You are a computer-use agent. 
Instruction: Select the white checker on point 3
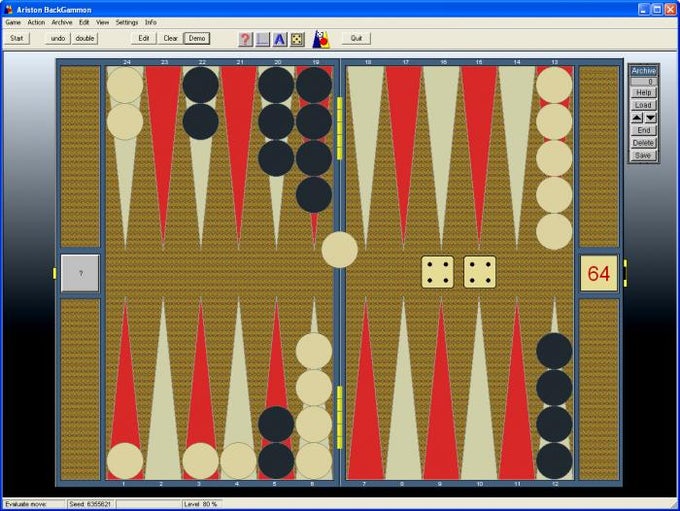pos(201,461)
